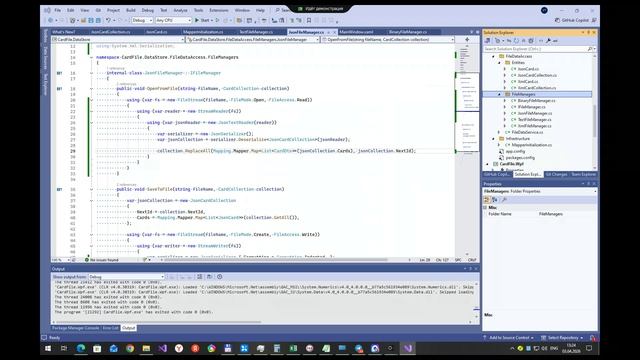Select MapperInitialization.cs in Solution Explorer

point(531,145)
